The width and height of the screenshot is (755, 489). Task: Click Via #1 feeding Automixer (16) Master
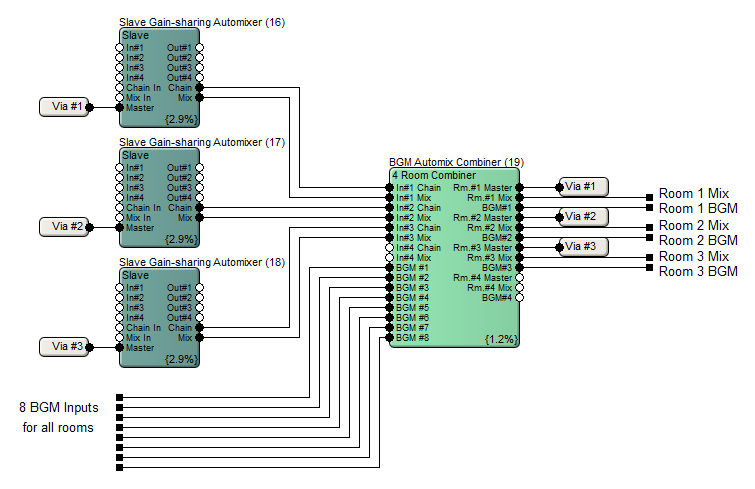(x=64, y=107)
